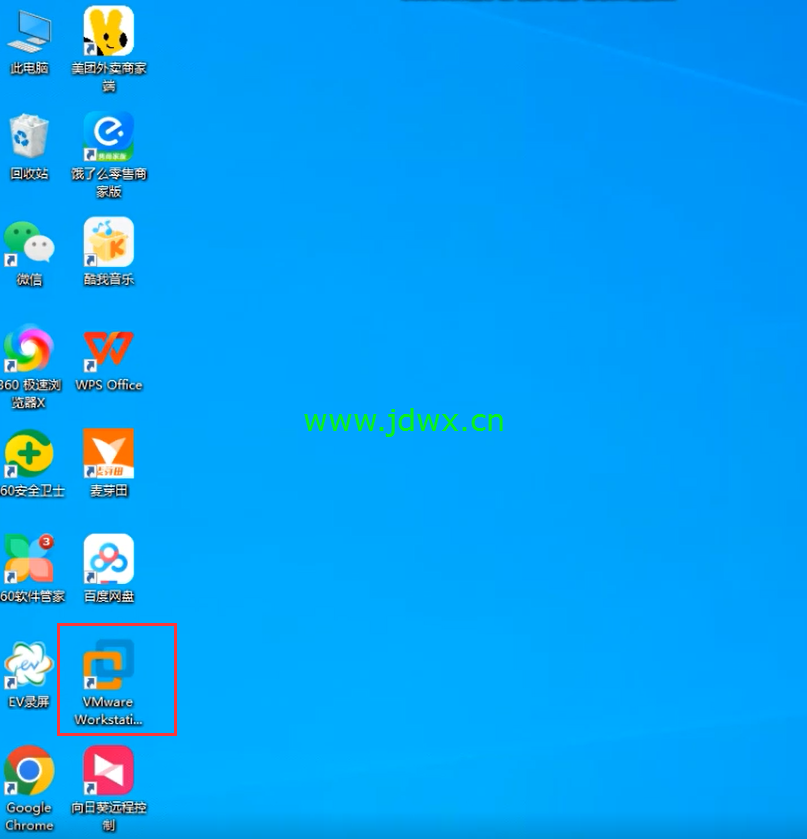
Task: Click the 回收站 label text
Action: (x=29, y=173)
